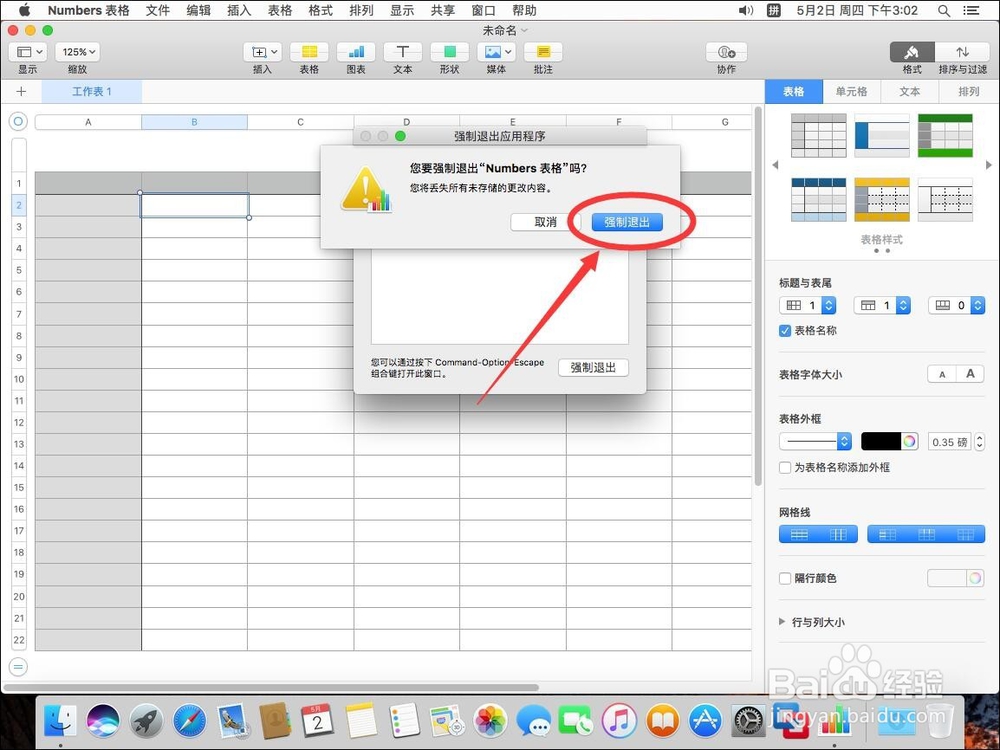
Task: Uncheck the 表格名称 checkbox
Action: pyautogui.click(x=785, y=330)
